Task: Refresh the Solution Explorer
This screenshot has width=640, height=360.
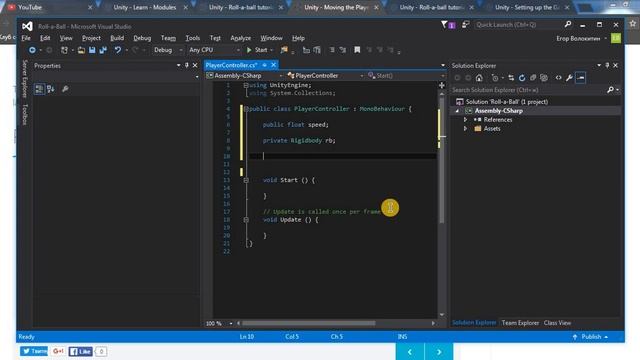Action: 522,78
